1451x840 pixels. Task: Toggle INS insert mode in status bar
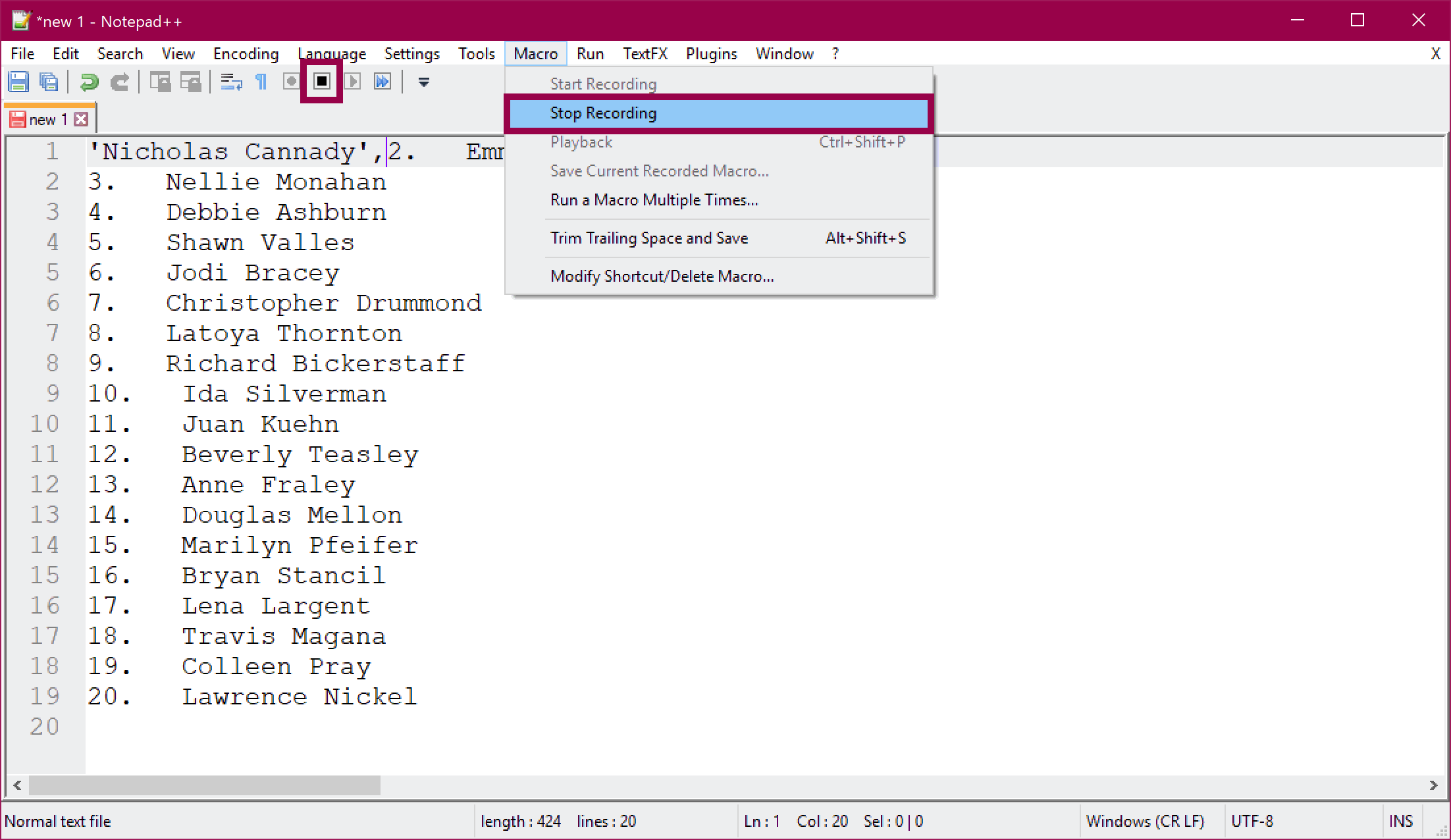click(1400, 821)
